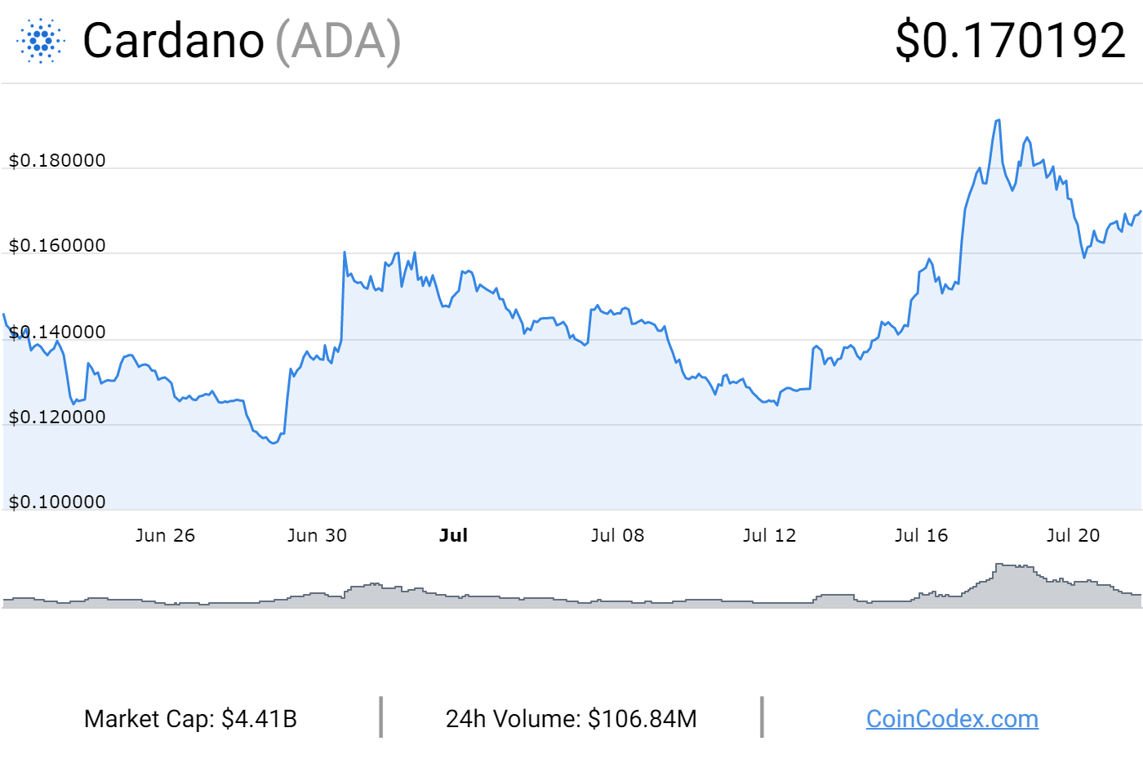Click the $0.180000 axis label

57,160
